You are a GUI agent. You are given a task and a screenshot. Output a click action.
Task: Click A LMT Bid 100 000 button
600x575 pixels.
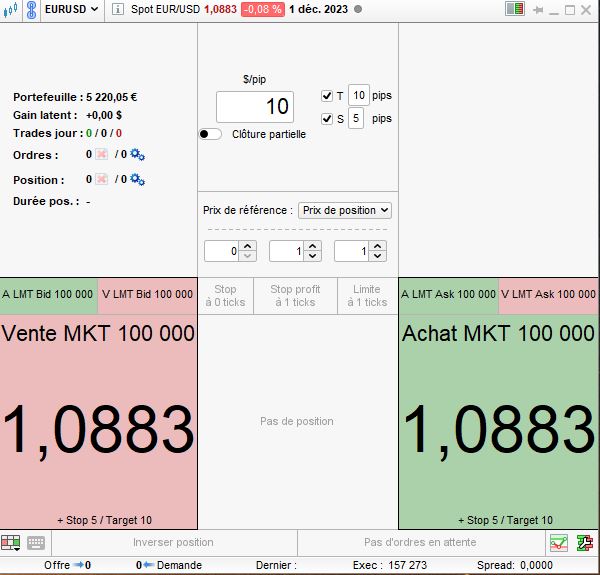[49, 296]
